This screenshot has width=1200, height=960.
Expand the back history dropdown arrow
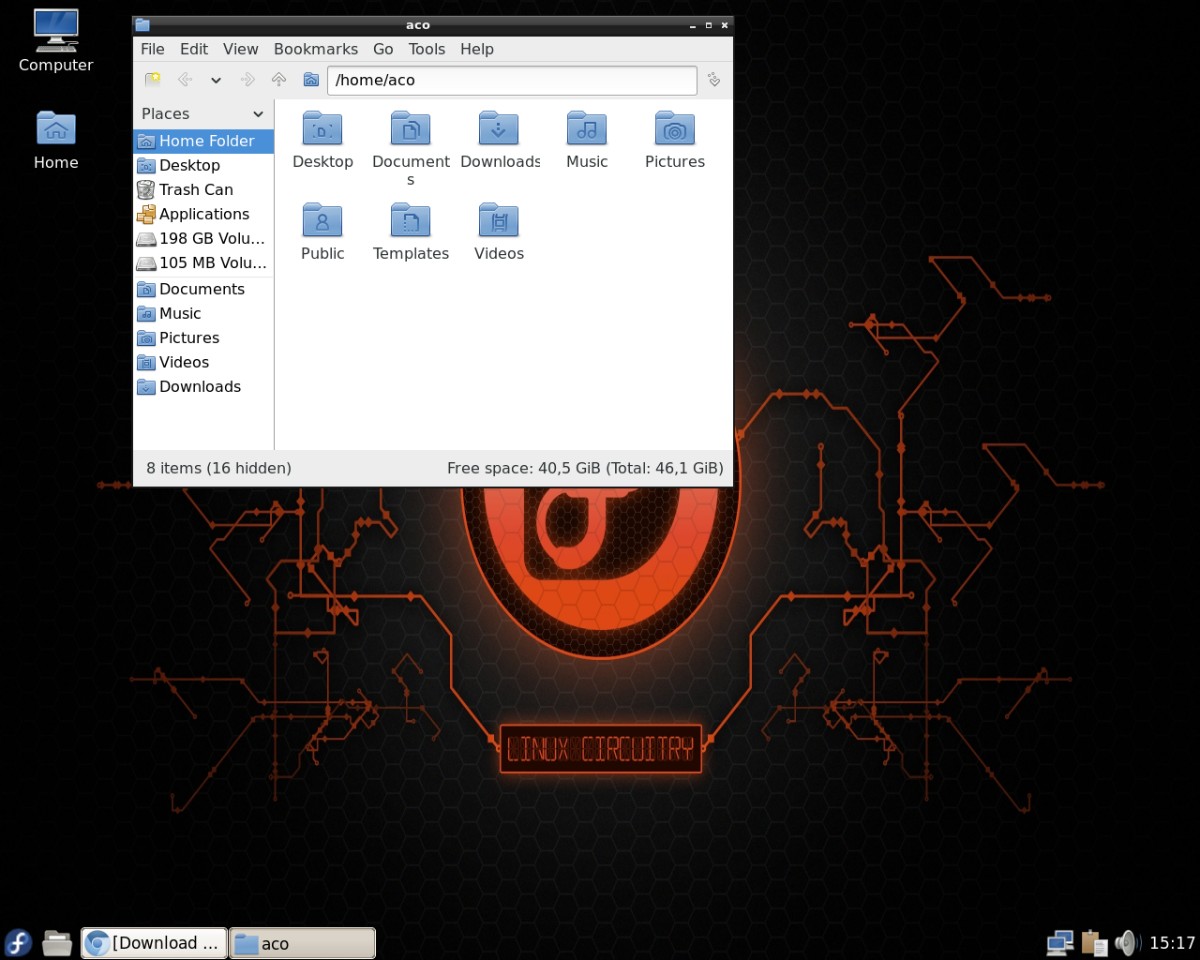pos(215,80)
